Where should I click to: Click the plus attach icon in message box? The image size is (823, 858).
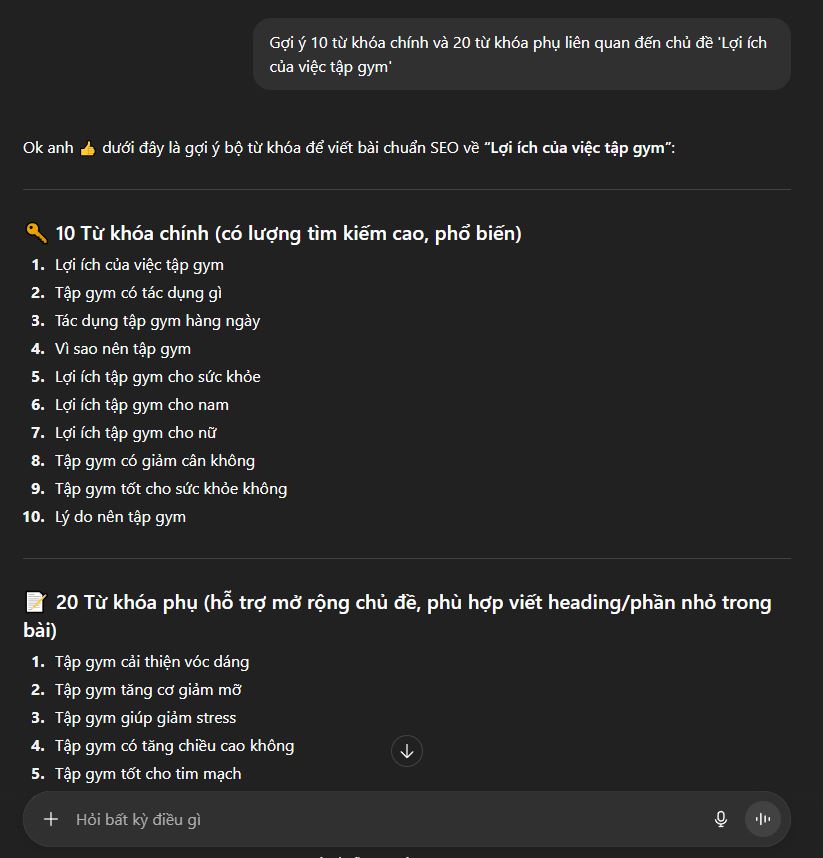pyautogui.click(x=51, y=819)
